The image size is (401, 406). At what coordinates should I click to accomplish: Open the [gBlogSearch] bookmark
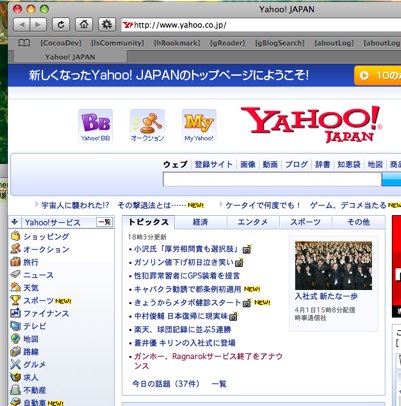280,43
